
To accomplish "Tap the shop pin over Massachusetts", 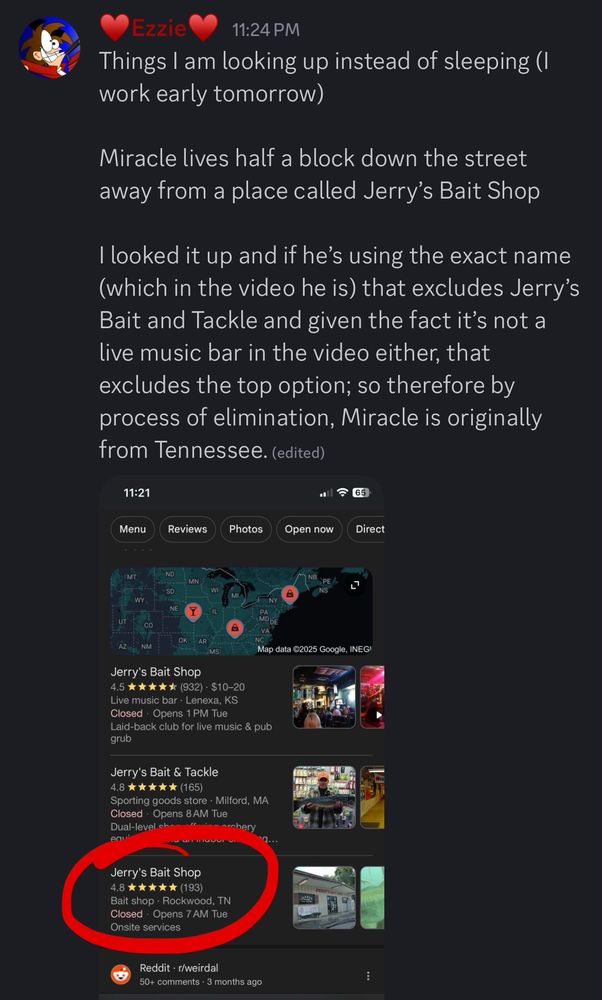I will click(x=290, y=594).
